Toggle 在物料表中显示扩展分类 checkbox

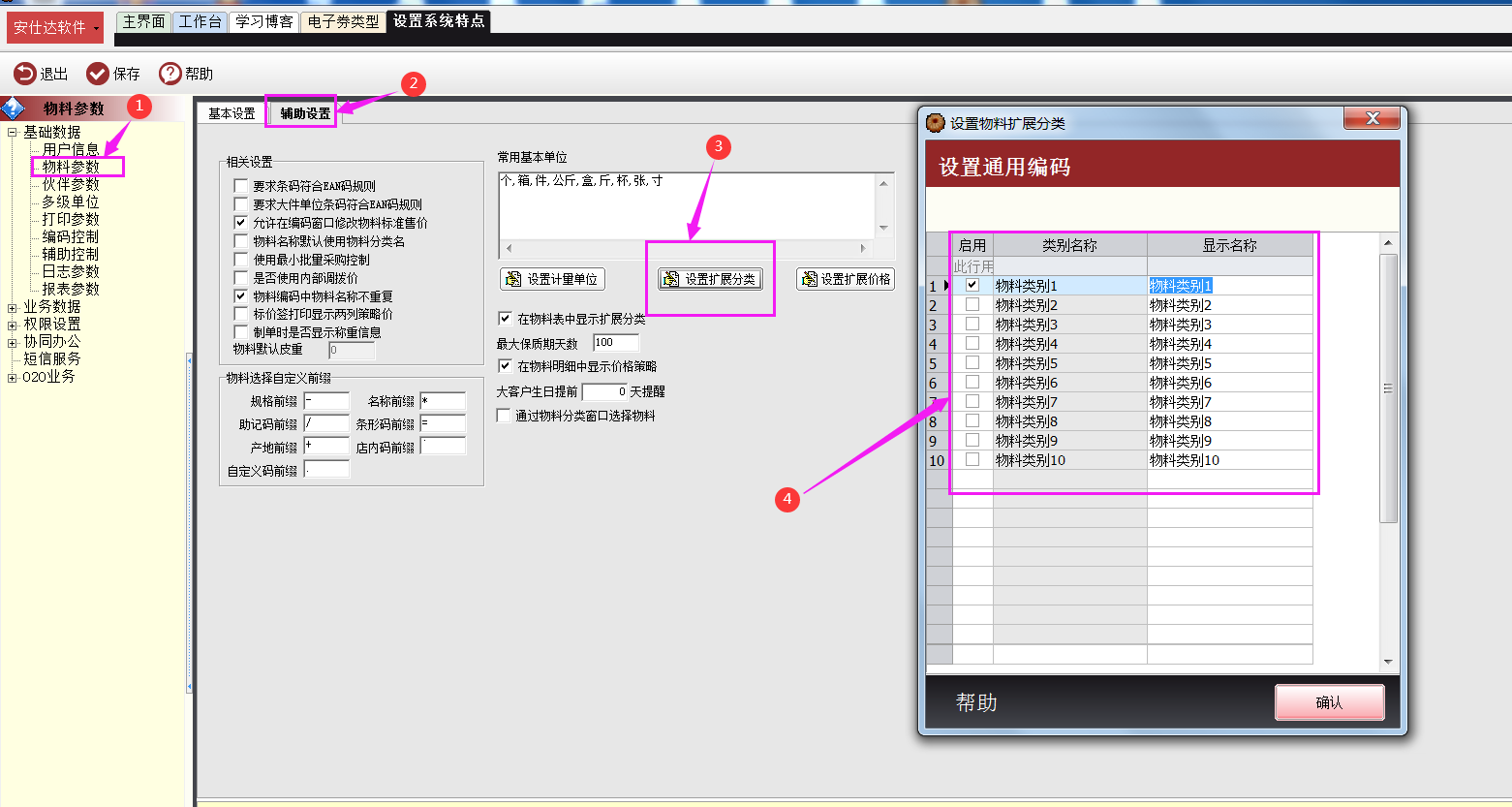[505, 319]
